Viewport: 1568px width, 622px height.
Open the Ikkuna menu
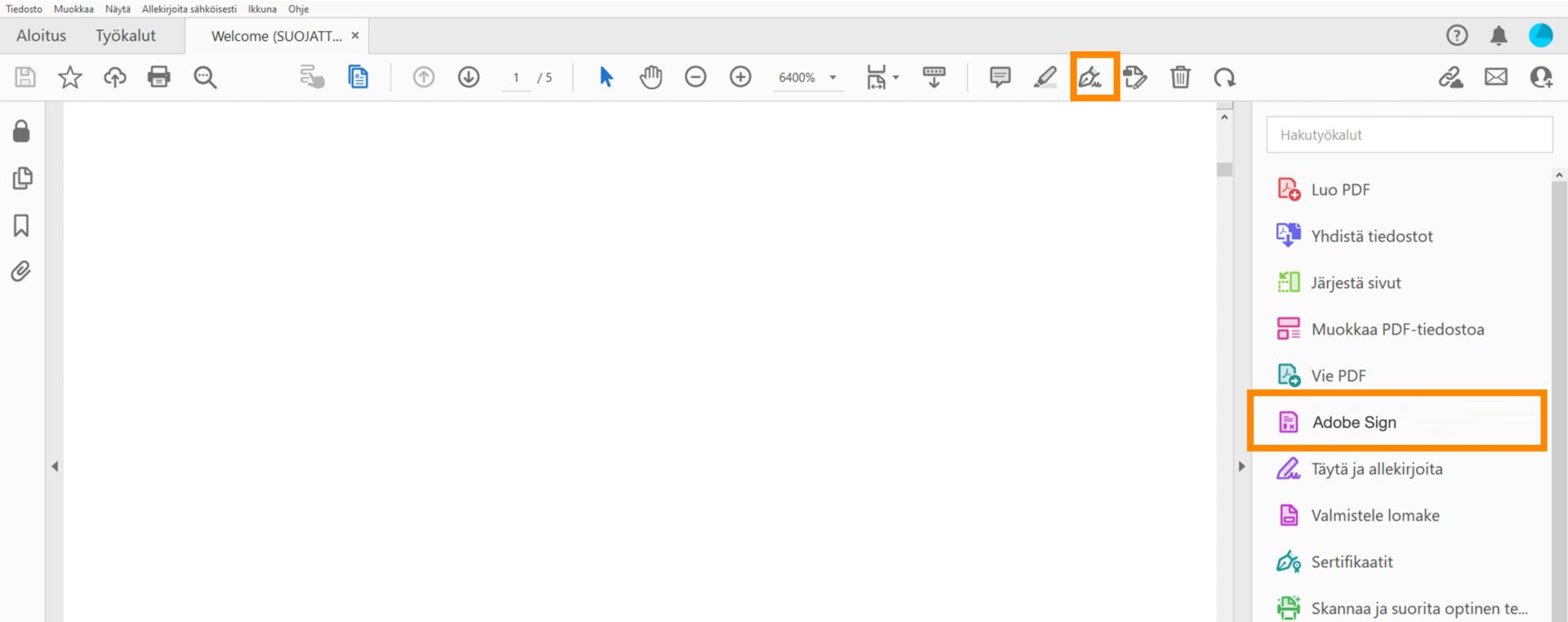[262, 9]
